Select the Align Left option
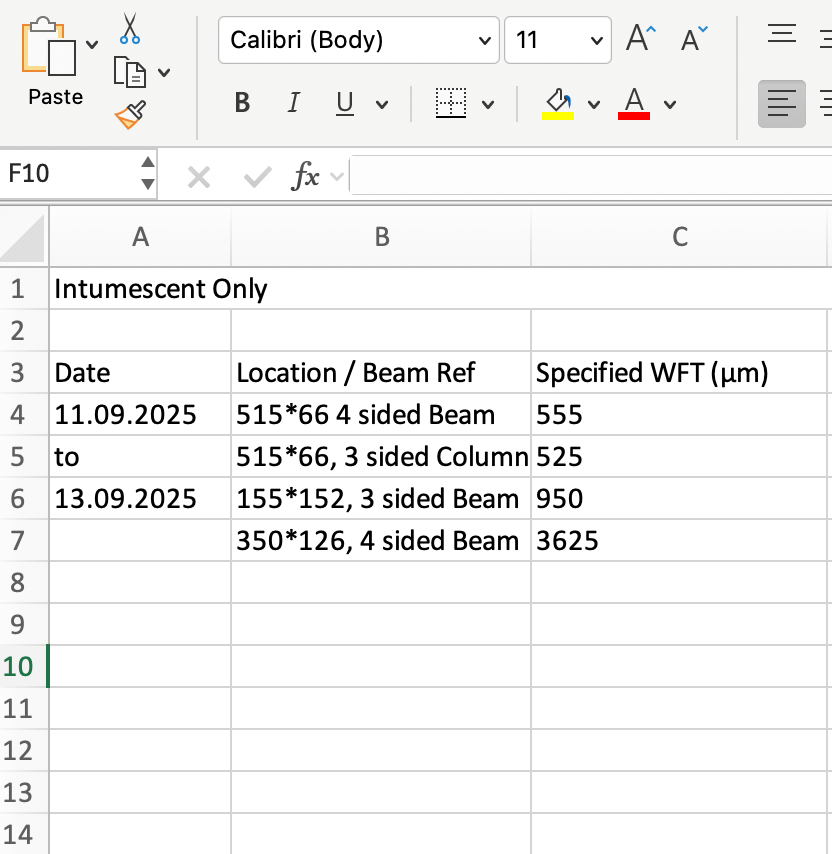Screen dimensions: 832x854 [780, 103]
